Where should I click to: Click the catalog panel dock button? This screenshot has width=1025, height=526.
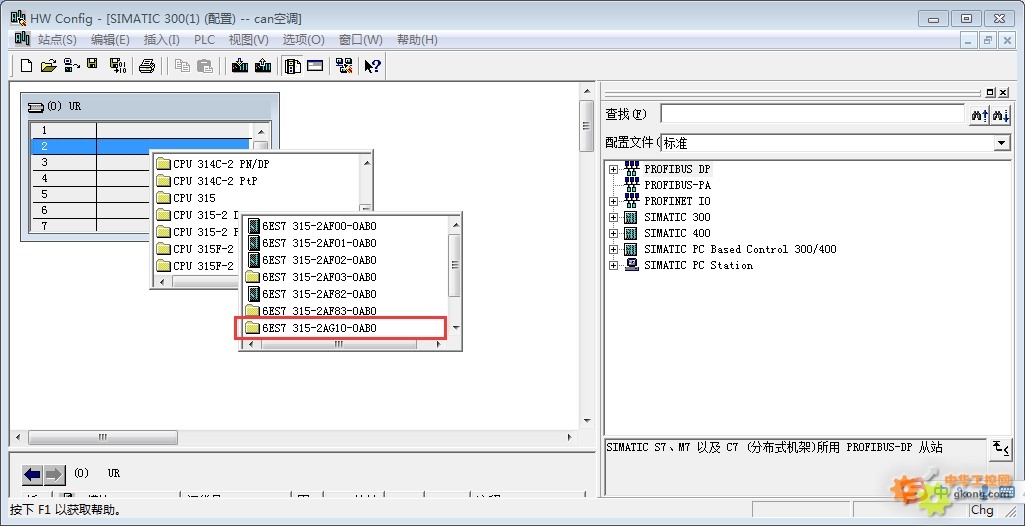[990, 93]
